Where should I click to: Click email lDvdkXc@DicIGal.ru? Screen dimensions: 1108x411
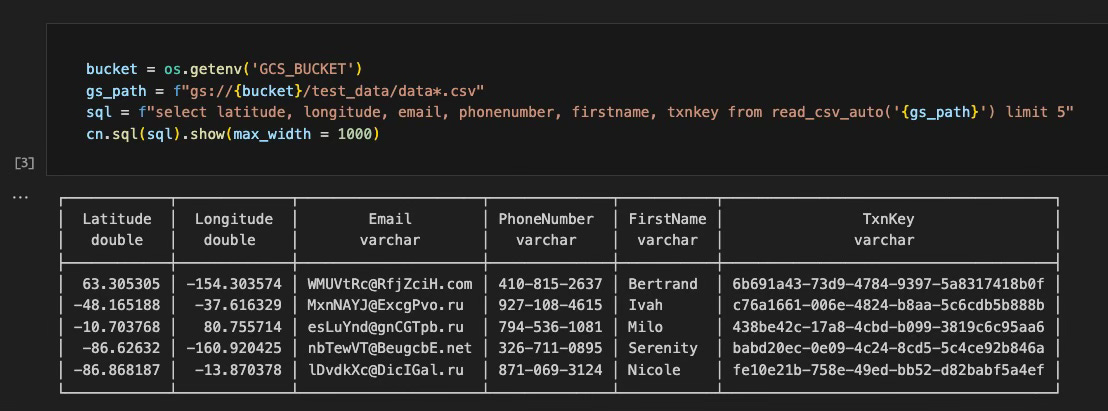(386, 370)
